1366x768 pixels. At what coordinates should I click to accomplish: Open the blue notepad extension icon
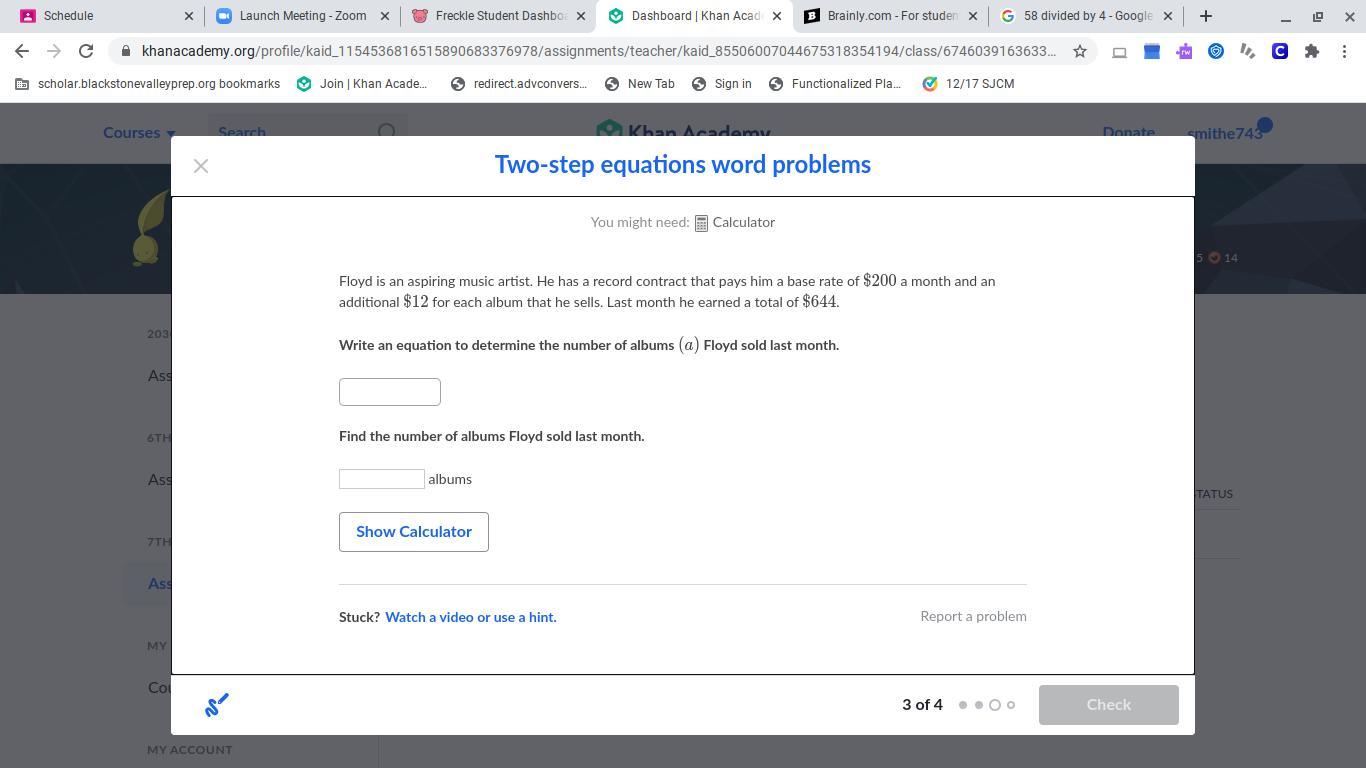click(1152, 51)
